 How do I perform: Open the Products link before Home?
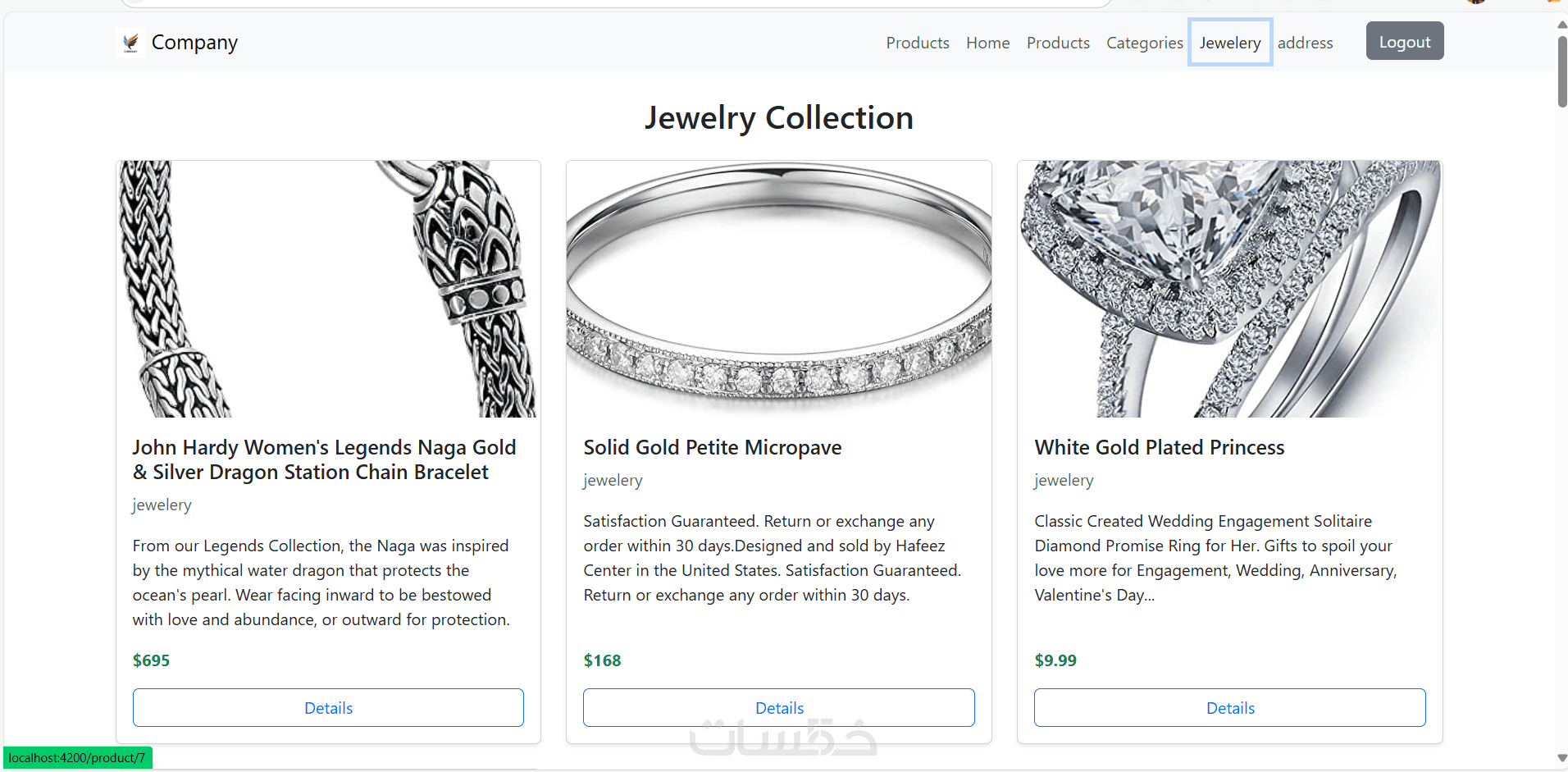tap(917, 43)
